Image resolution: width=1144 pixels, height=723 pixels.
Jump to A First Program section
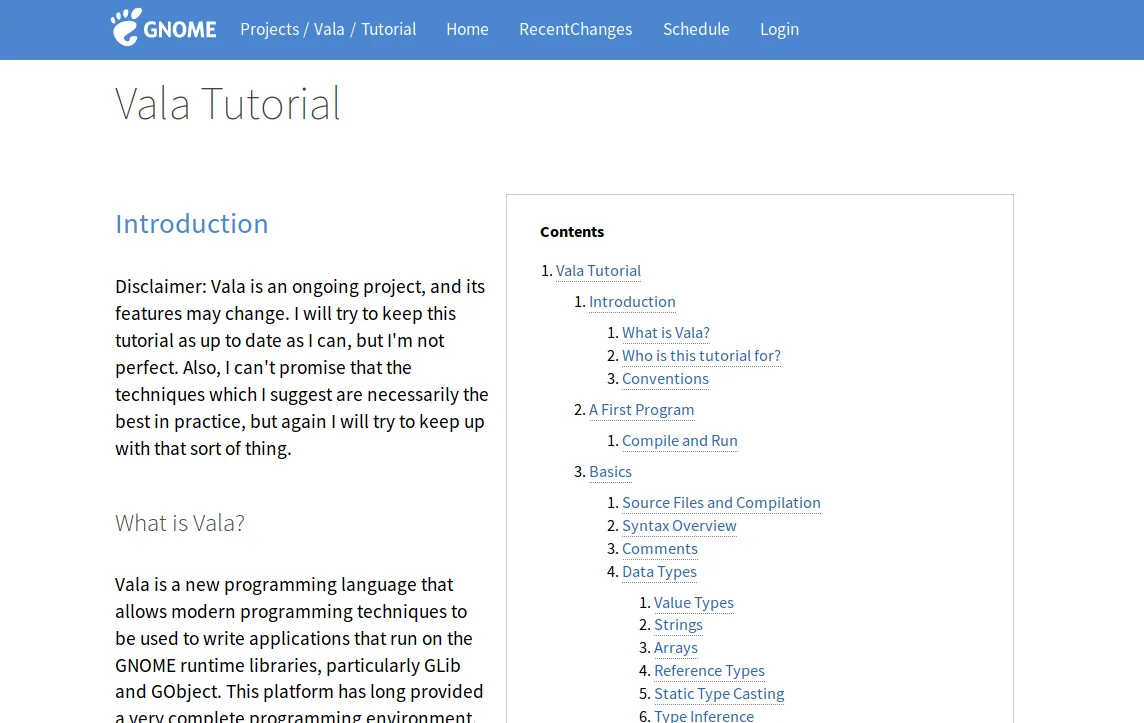pyautogui.click(x=641, y=410)
